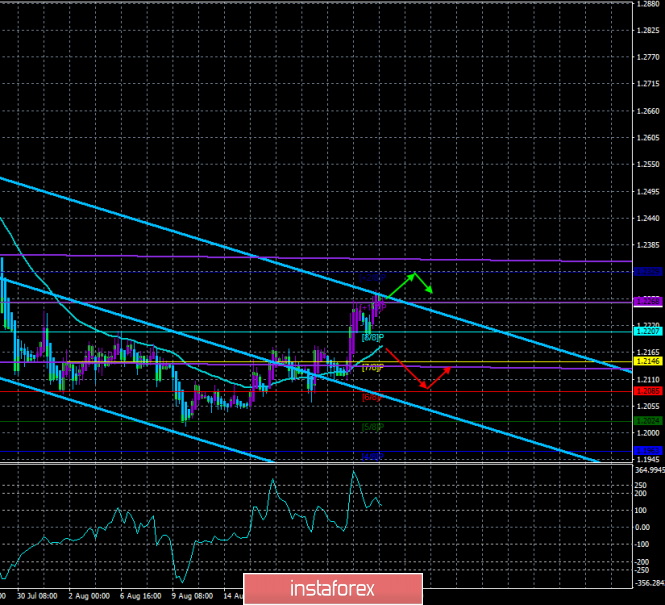Click the 1.2055 price axis value
Viewport: 665px width, 605px height.
click(x=648, y=406)
